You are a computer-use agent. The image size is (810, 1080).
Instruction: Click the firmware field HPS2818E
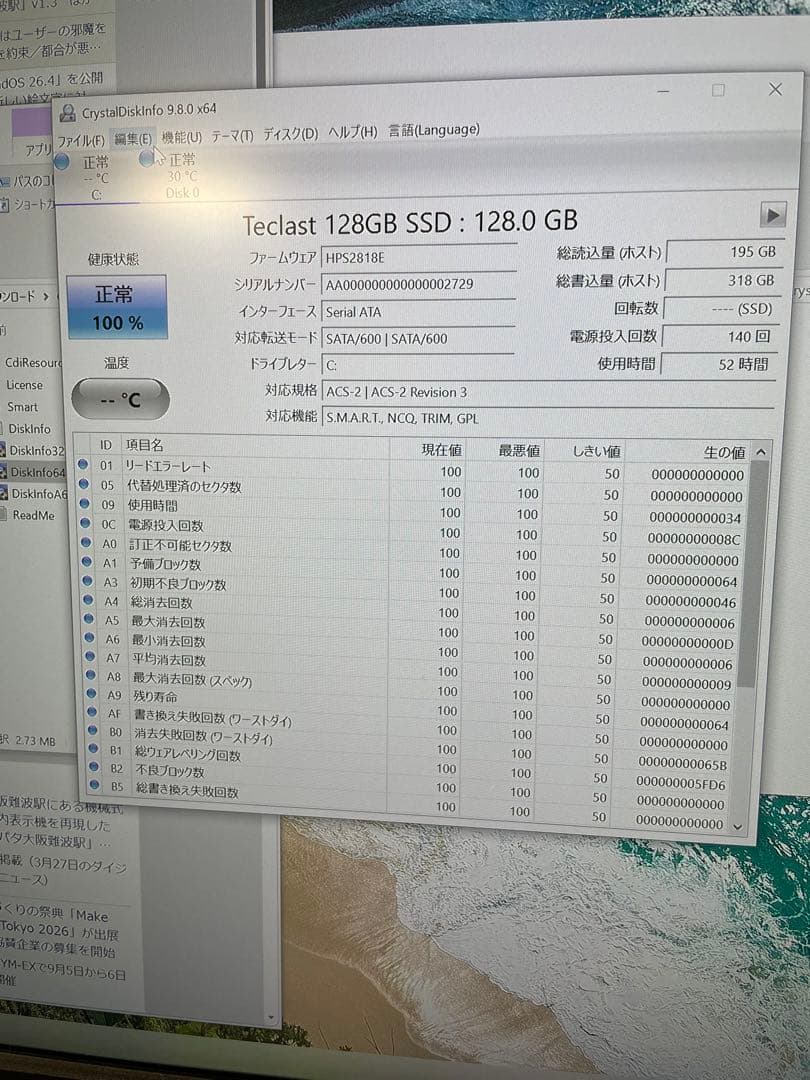(x=418, y=257)
